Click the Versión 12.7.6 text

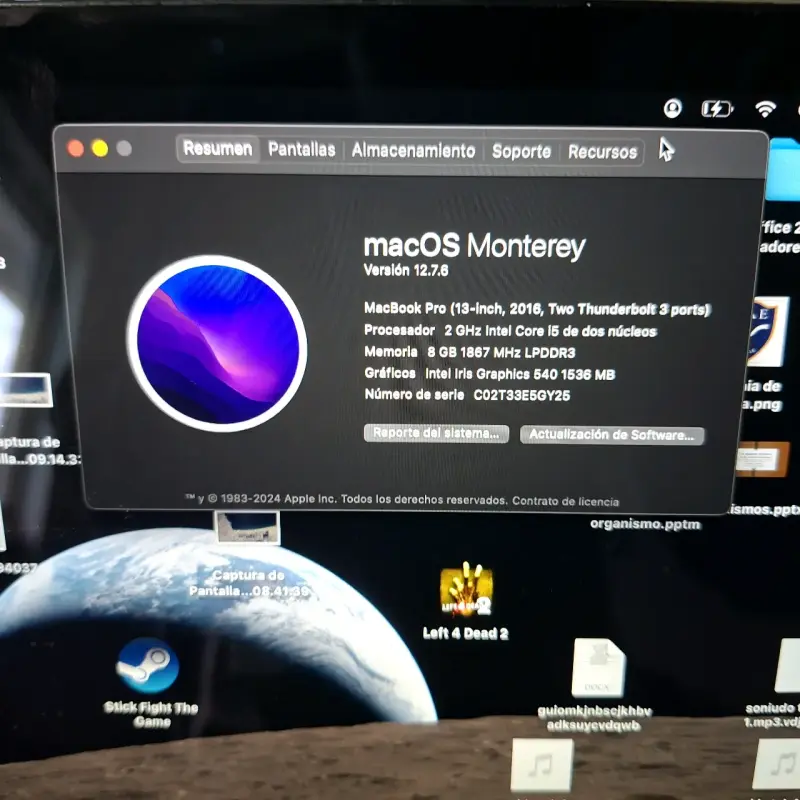click(x=406, y=270)
